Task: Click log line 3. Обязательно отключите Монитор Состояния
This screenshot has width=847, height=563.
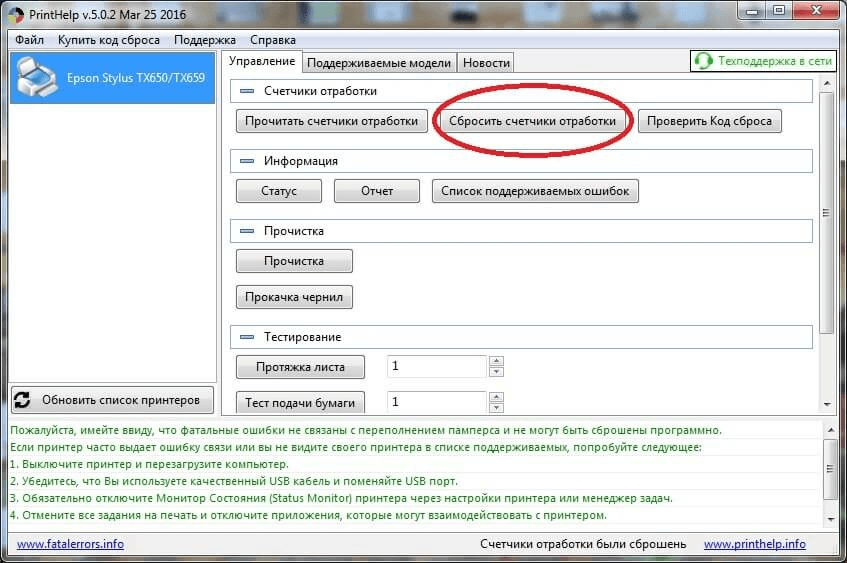Action: click(x=341, y=498)
